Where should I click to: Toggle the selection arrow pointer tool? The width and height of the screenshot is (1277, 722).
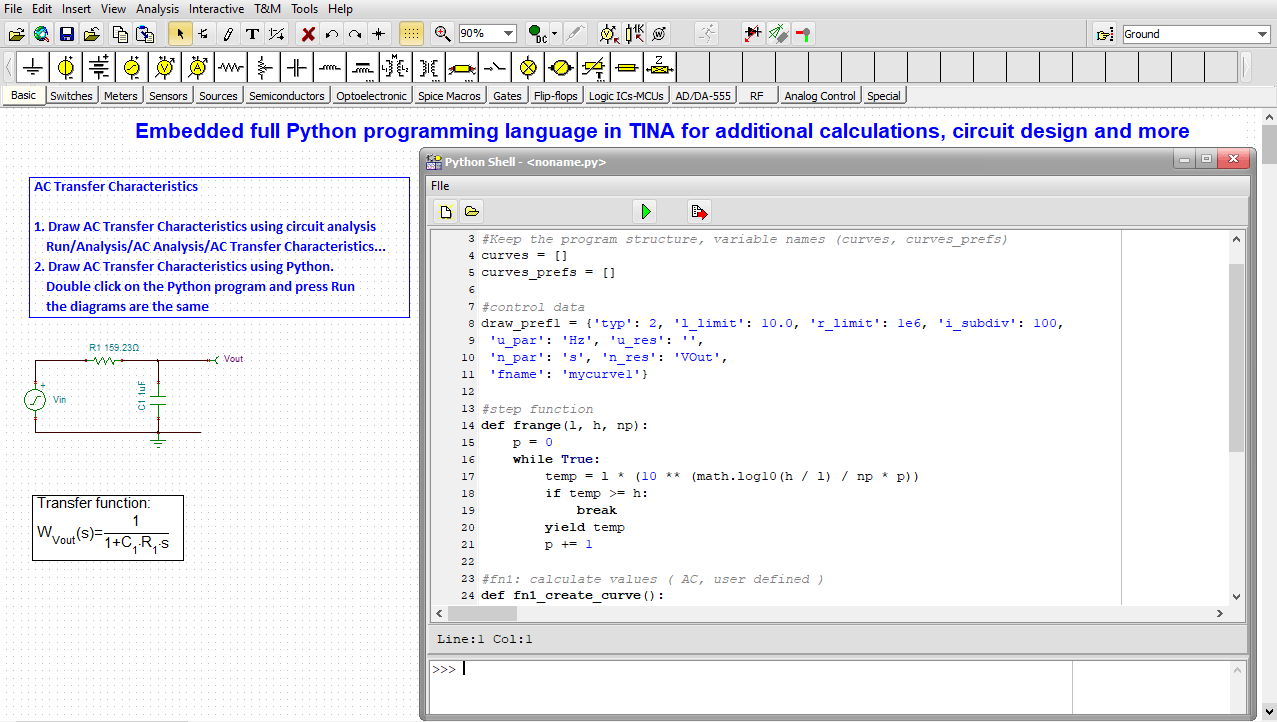click(180, 34)
